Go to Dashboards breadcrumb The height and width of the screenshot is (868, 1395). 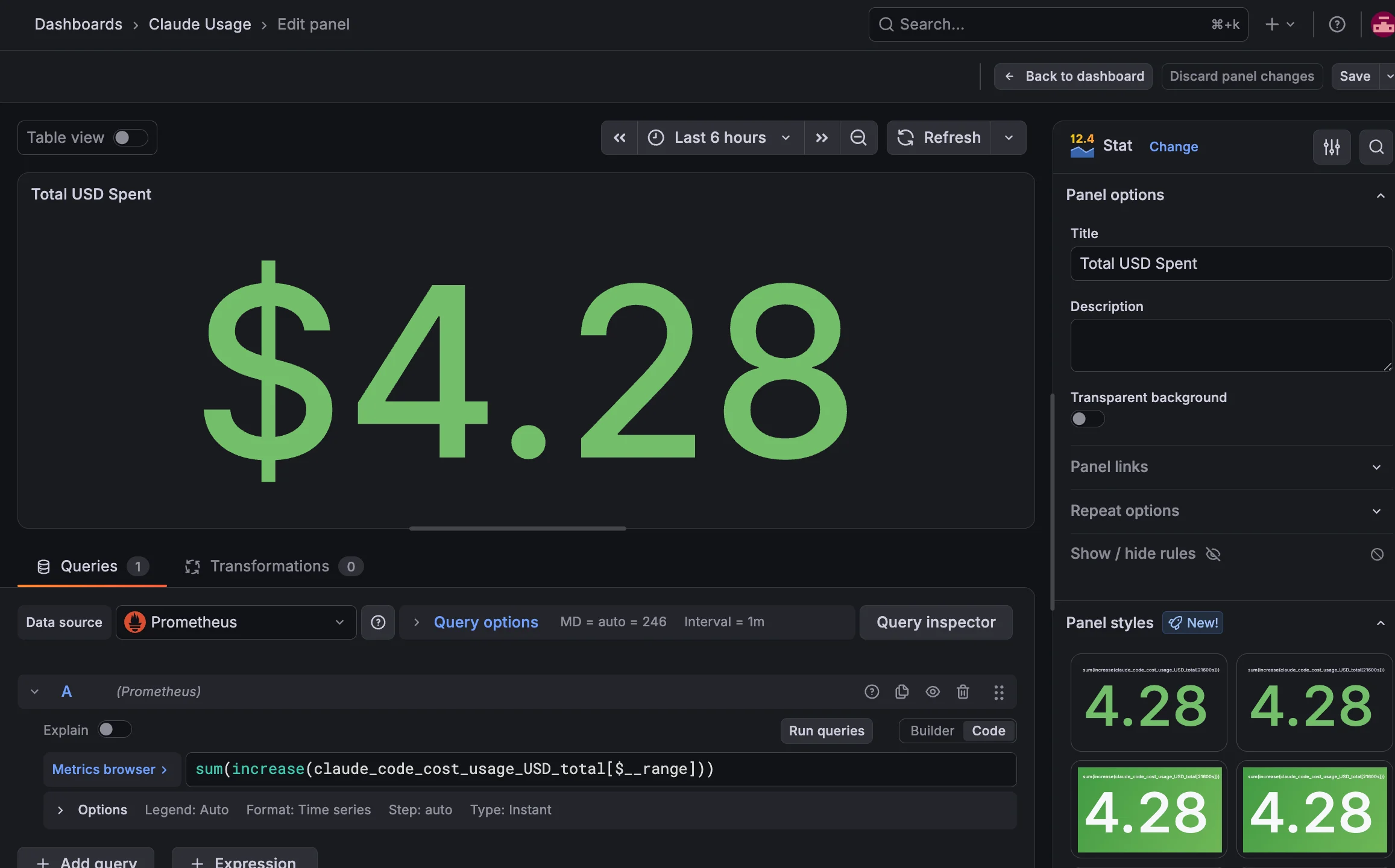point(78,25)
